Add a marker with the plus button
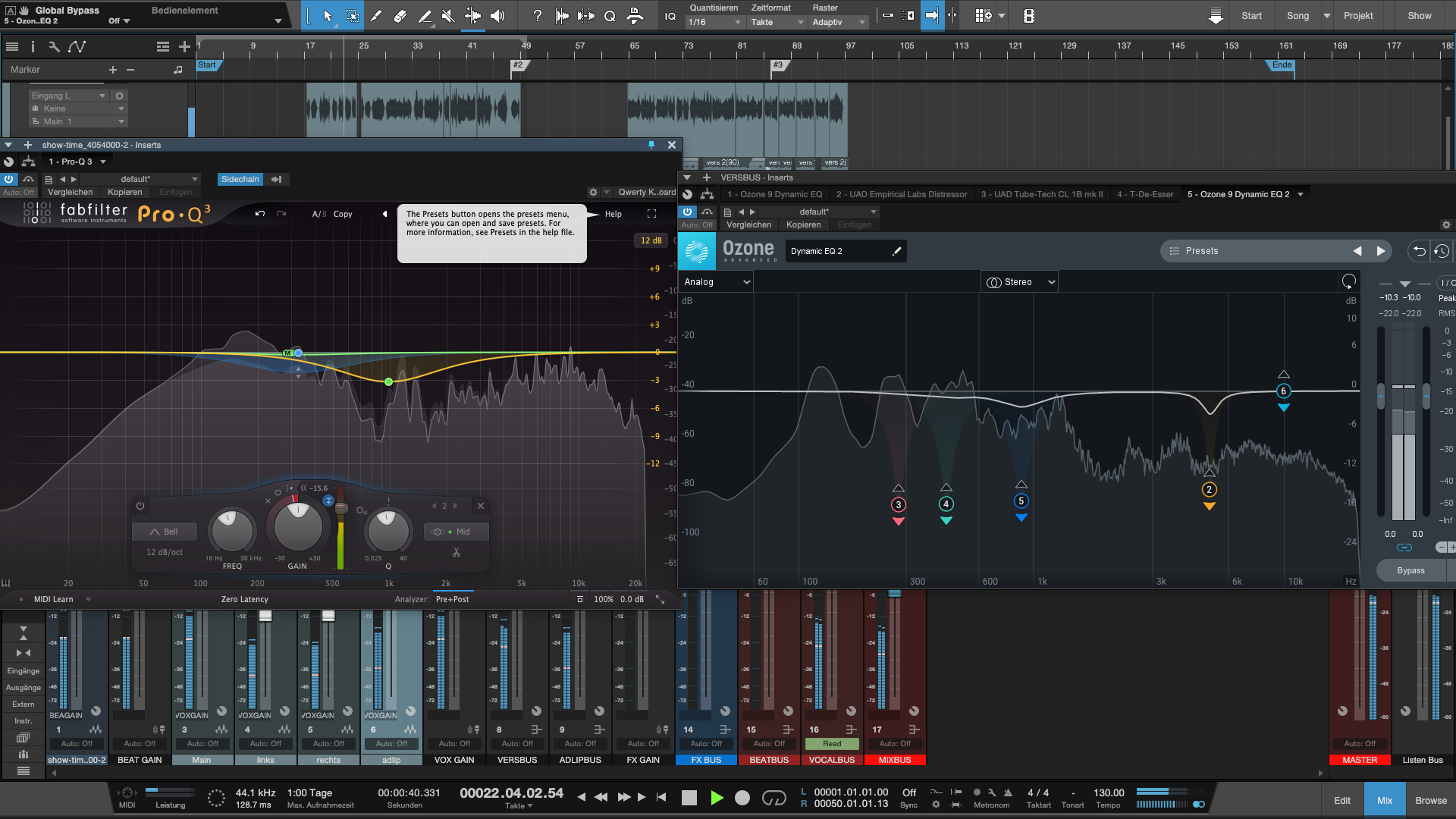Screen dimensions: 1456x819 click(x=113, y=70)
